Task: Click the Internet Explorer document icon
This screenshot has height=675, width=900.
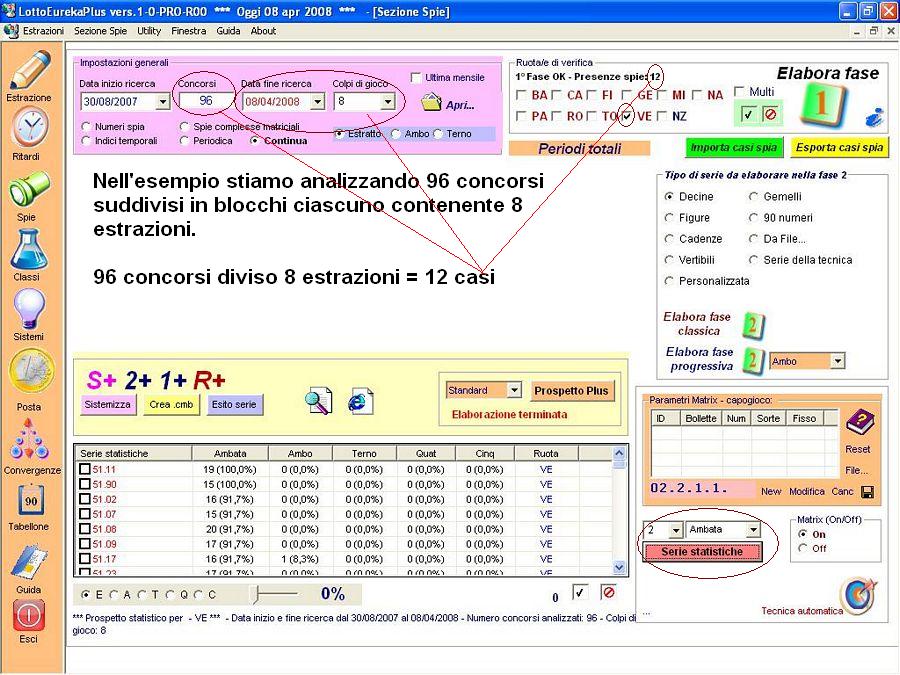Action: click(x=360, y=401)
